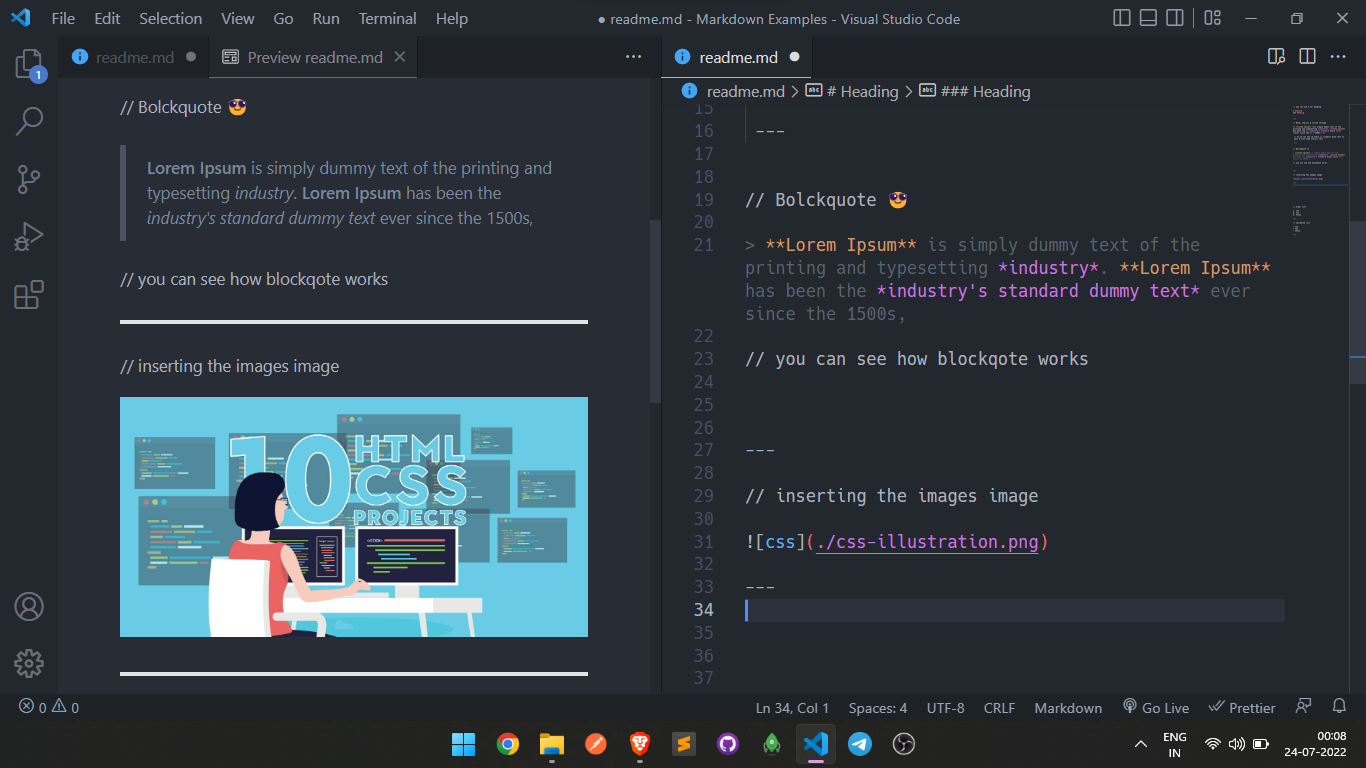Viewport: 1366px width, 768px height.
Task: Open the File menu
Action: coord(63,18)
